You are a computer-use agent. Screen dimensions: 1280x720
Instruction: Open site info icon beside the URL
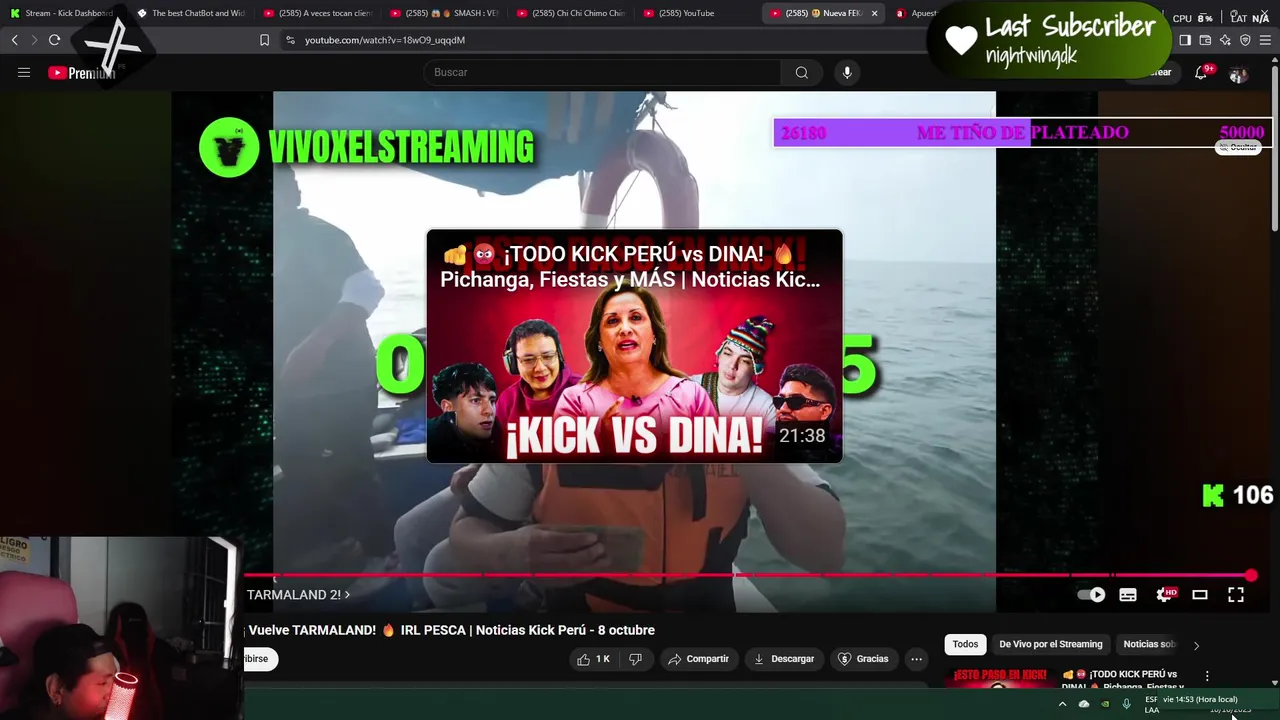pyautogui.click(x=290, y=40)
